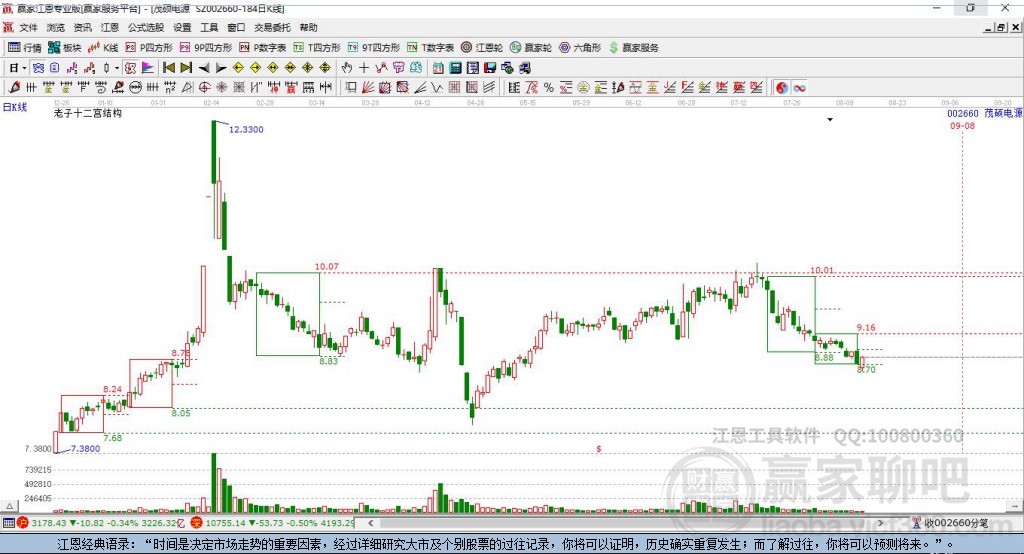Jump to first bar icon

click(x=169, y=68)
